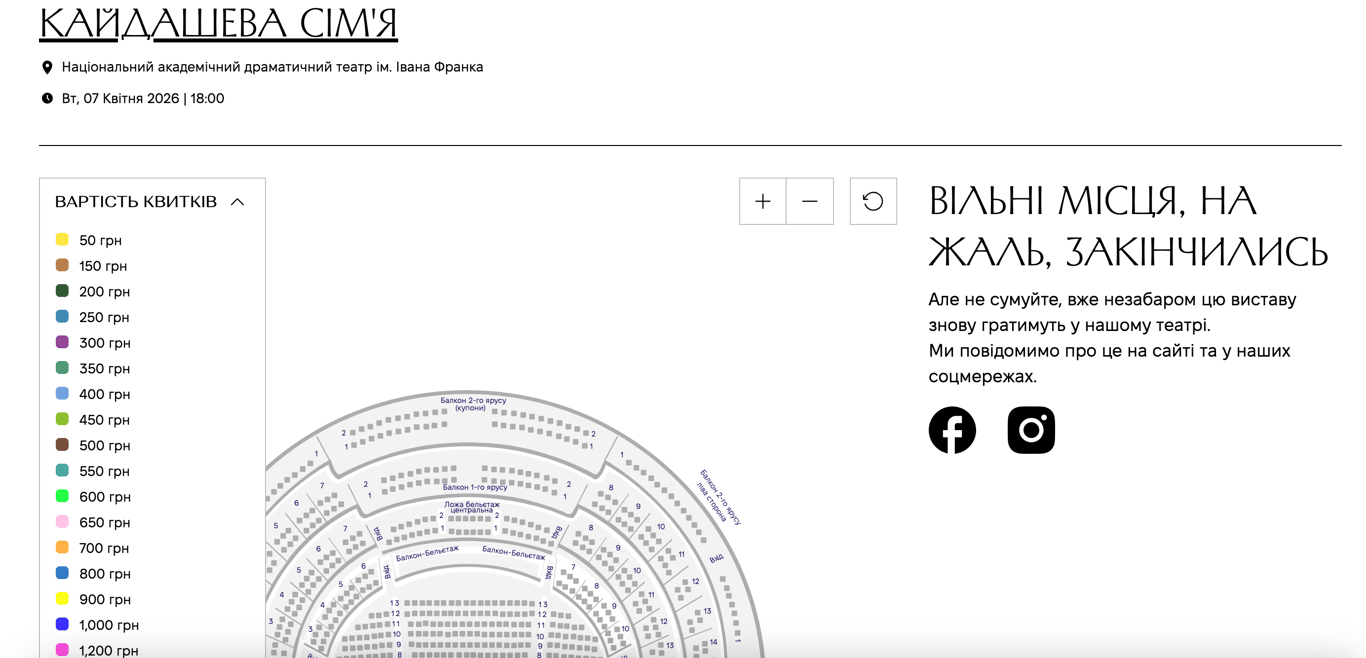The height and width of the screenshot is (658, 1366).
Task: Click the 'Ложа бельетаж центральна' label
Action: [x=470, y=508]
